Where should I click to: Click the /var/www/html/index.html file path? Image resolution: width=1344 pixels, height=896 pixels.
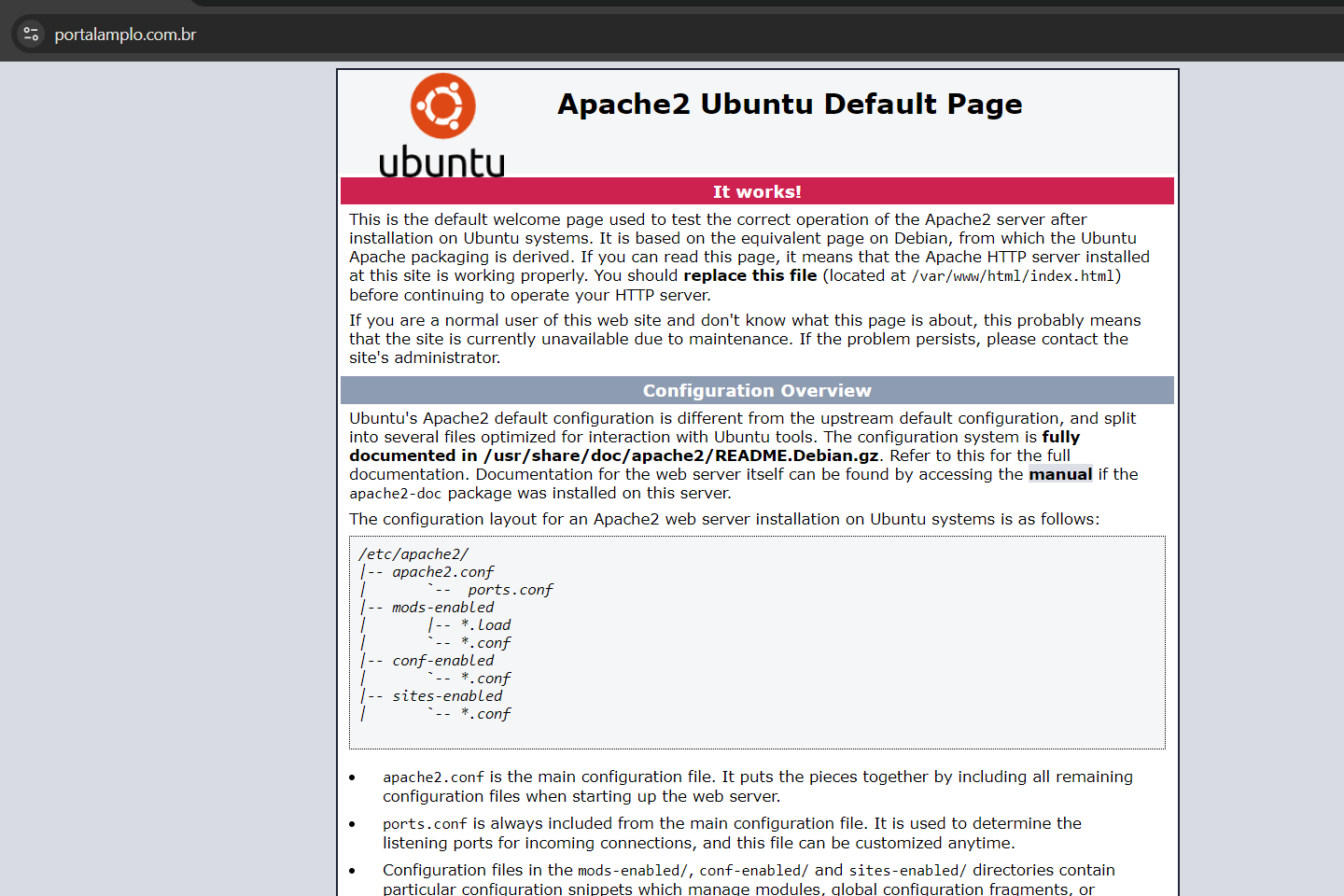coord(1013,276)
